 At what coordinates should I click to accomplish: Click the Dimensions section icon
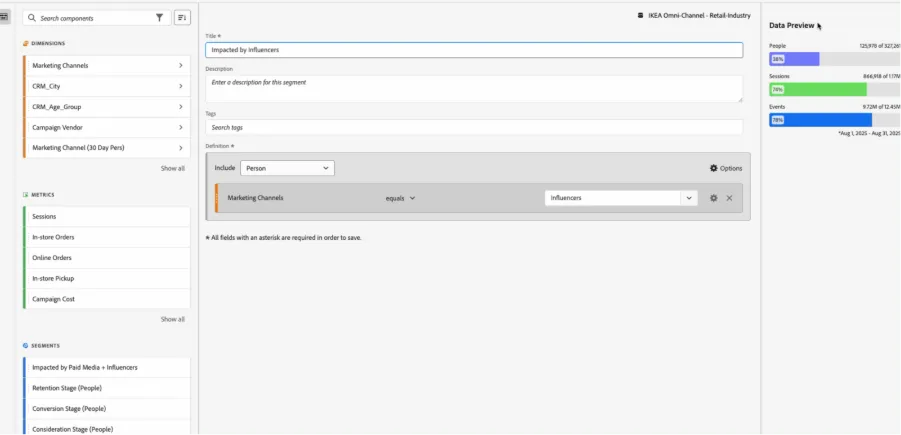[25, 43]
